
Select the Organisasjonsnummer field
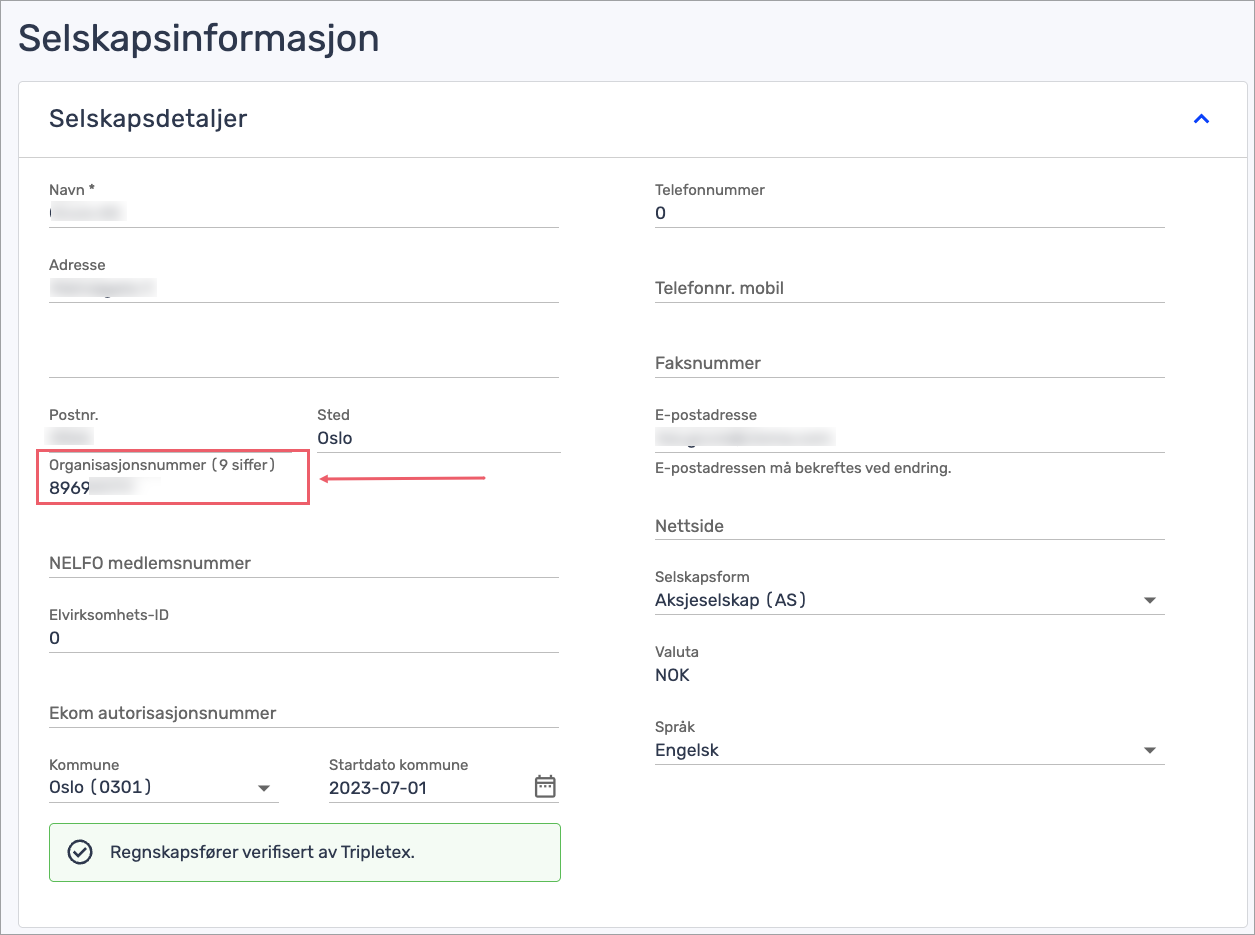tap(170, 488)
